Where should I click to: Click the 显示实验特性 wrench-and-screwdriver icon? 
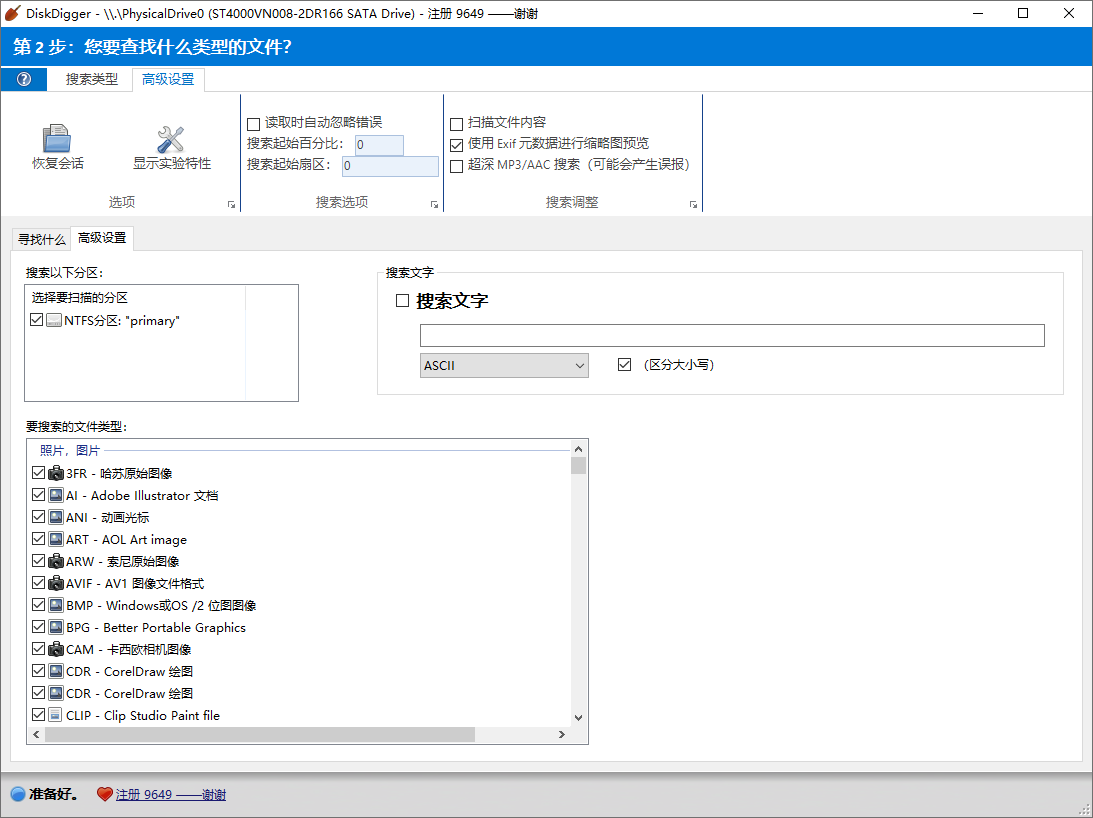point(169,139)
